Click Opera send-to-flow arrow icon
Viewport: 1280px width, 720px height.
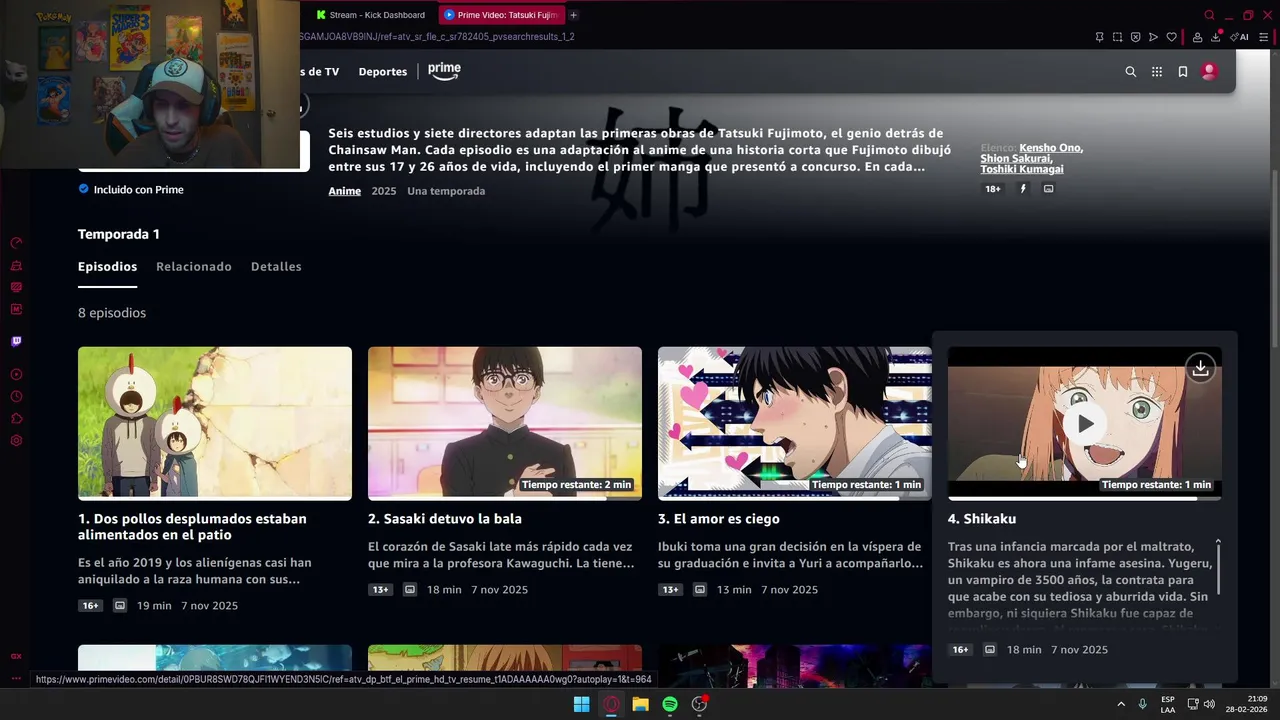1153,37
